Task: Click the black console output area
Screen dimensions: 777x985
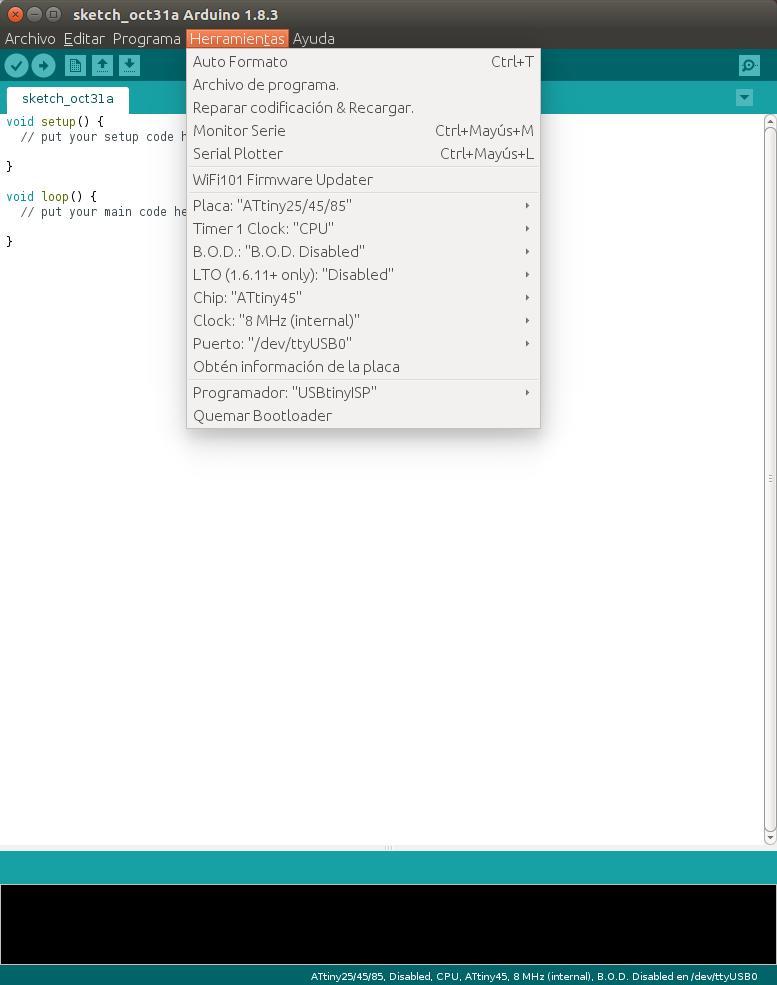Action: [x=388, y=924]
